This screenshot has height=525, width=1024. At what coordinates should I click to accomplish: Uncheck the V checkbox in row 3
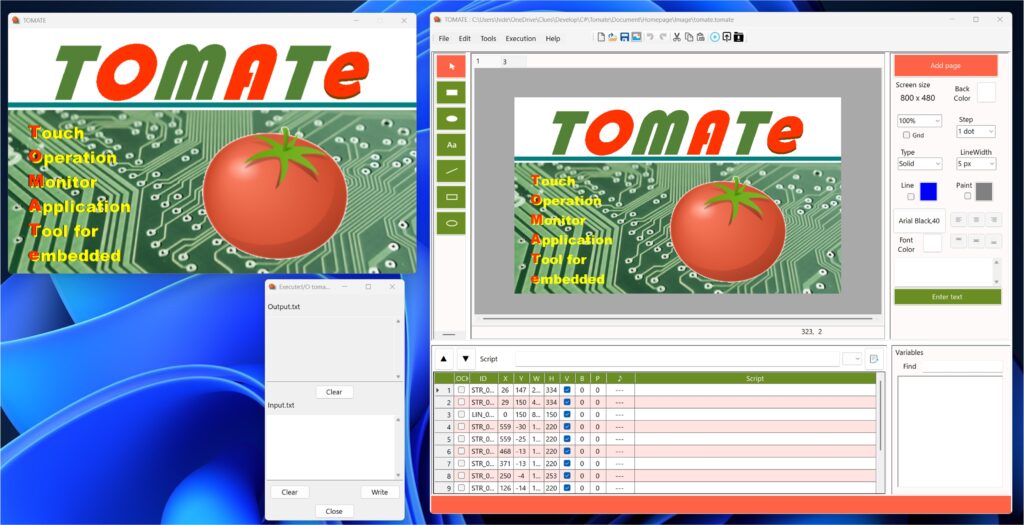coord(567,414)
